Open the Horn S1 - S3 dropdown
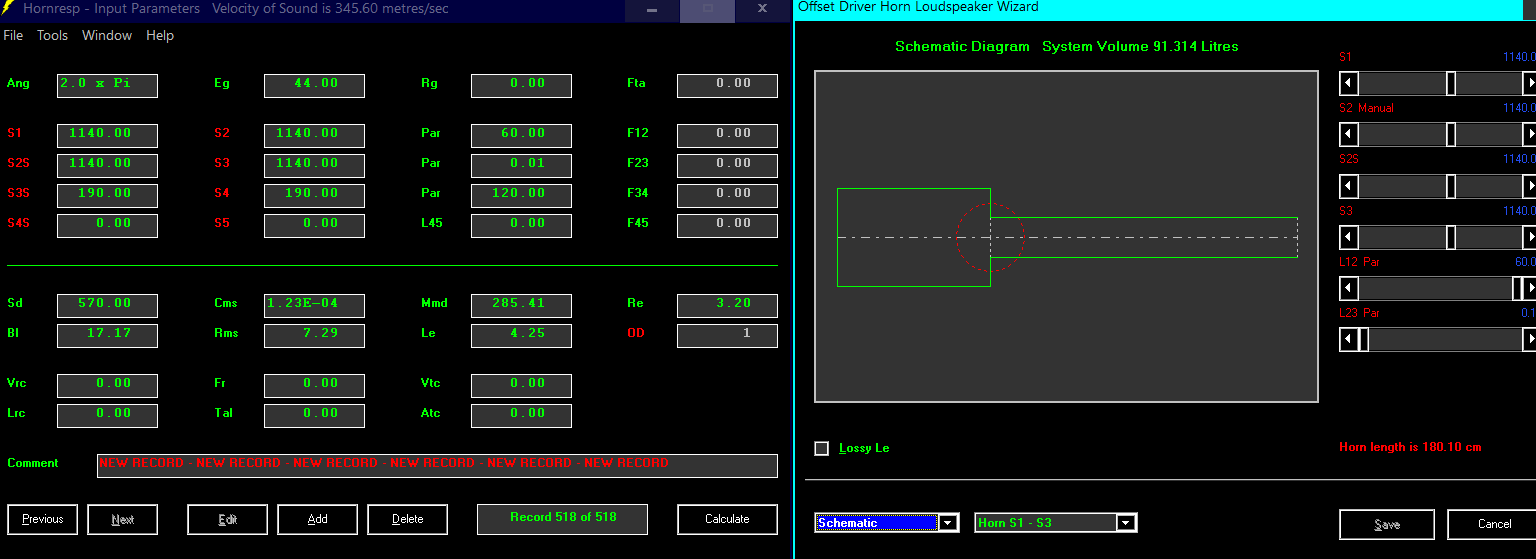 [1126, 523]
